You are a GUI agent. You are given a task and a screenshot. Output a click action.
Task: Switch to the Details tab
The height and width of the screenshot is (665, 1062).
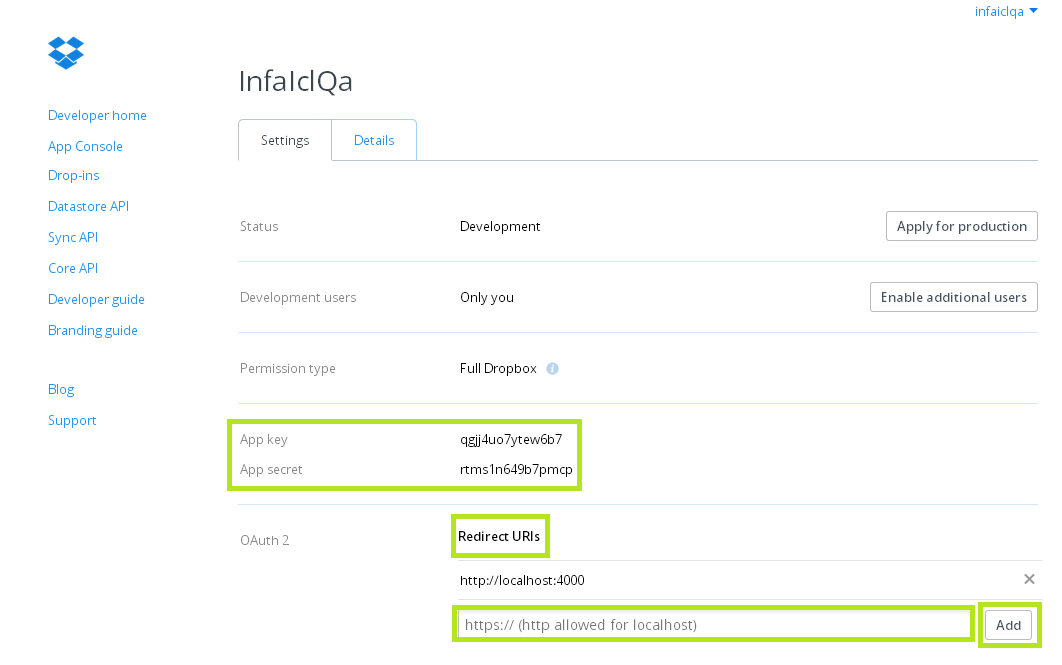[374, 141]
